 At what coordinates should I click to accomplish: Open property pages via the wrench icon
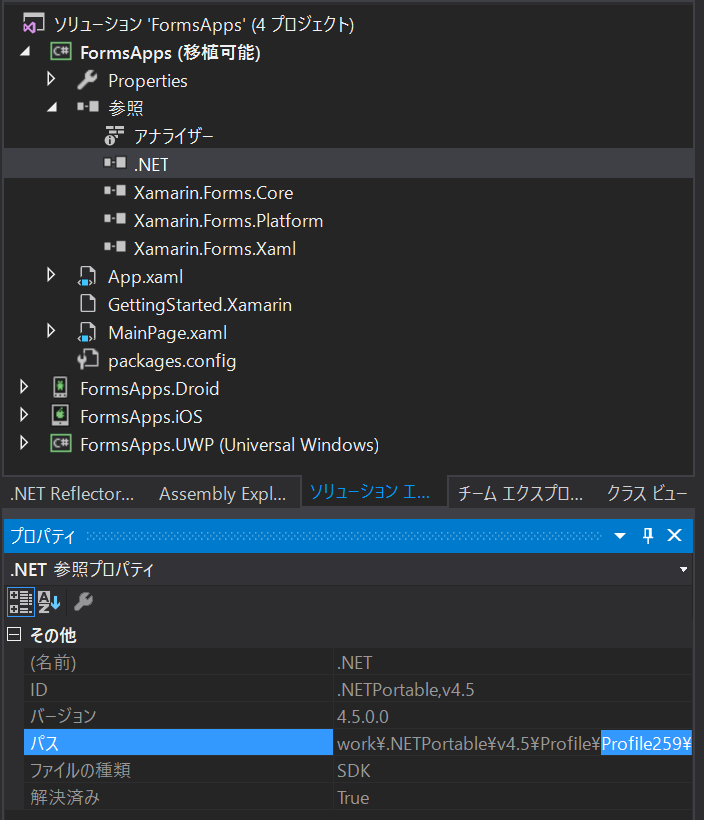(84, 601)
